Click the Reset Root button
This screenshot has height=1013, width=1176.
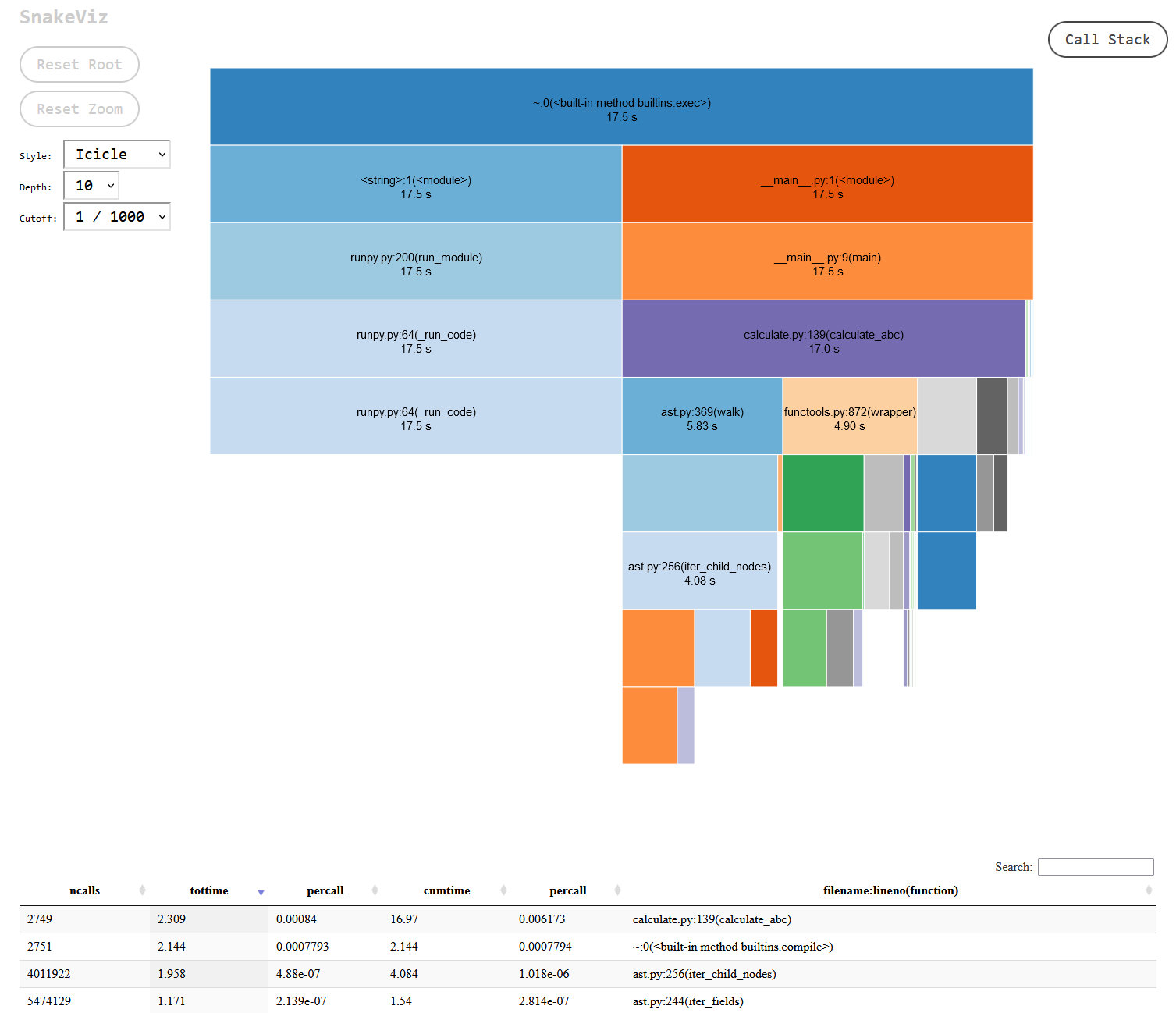[80, 65]
